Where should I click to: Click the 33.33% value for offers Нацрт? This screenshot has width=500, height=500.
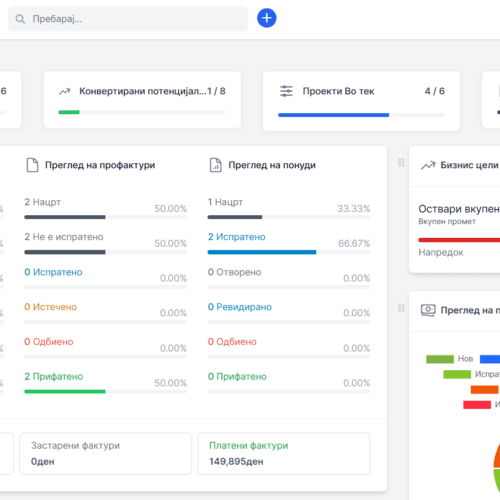pos(354,209)
